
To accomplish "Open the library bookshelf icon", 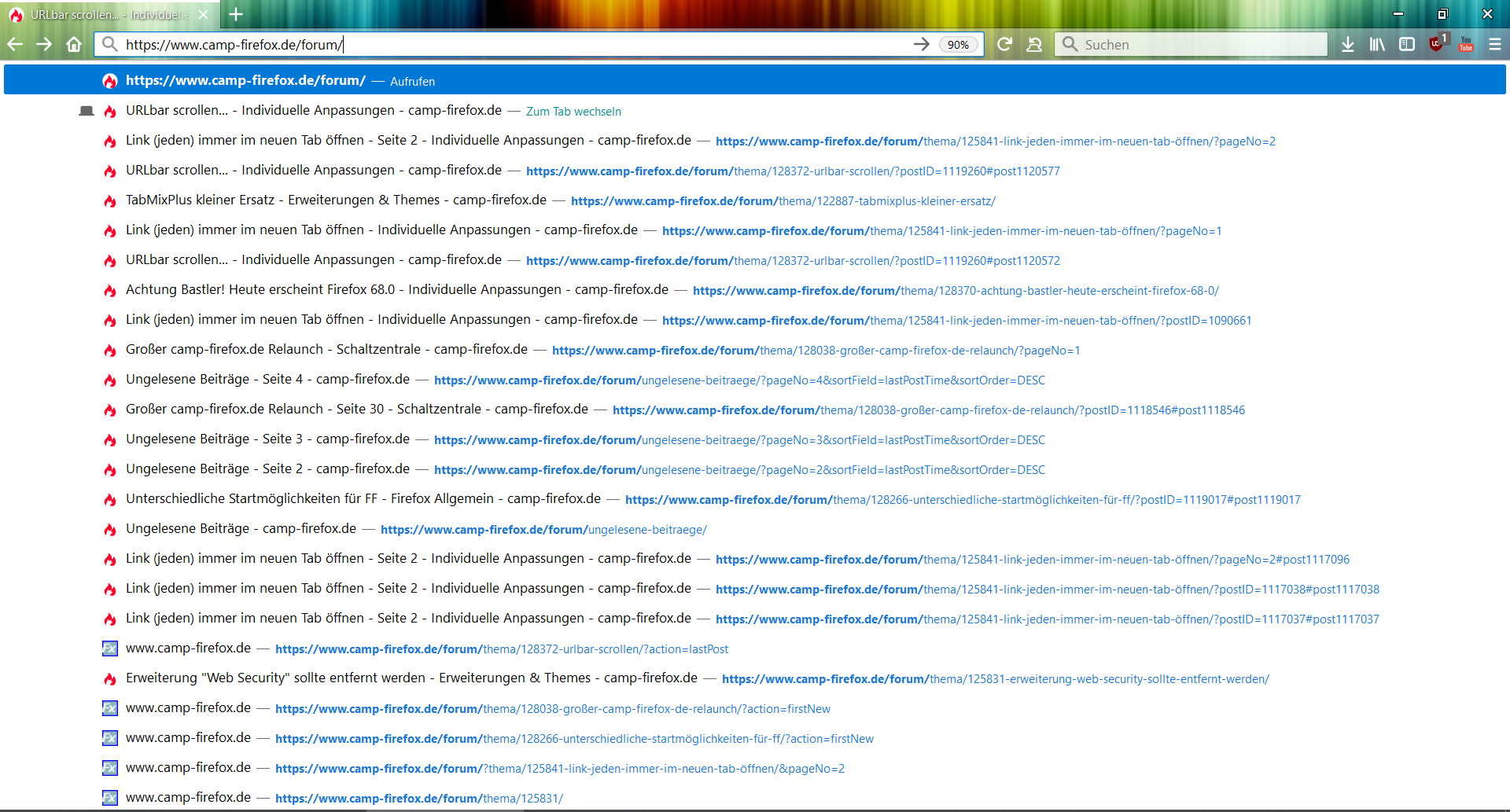I will point(1377,45).
